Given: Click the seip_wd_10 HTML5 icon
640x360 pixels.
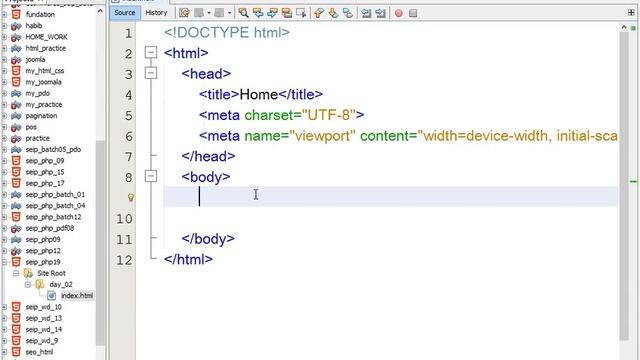Looking at the screenshot, I should click(16, 307).
